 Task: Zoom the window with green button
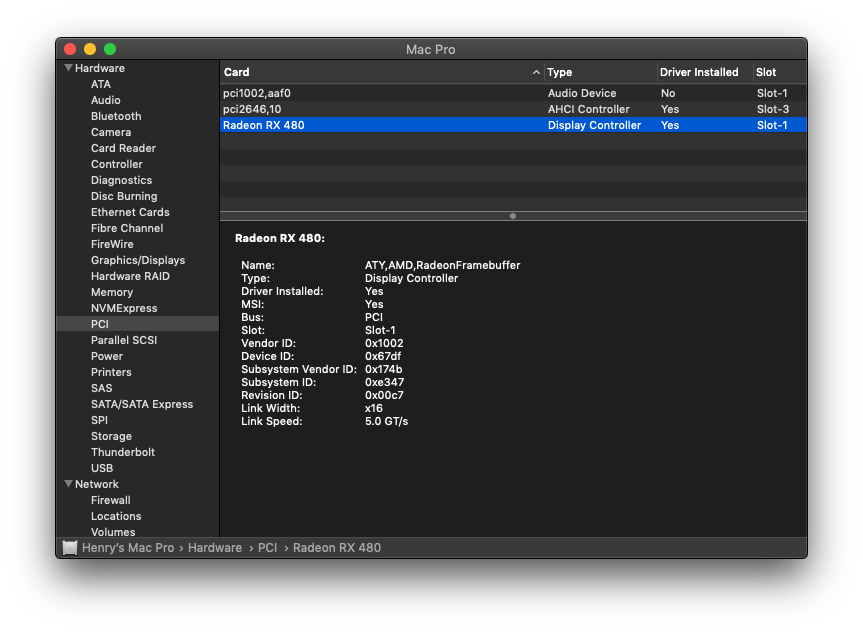click(110, 49)
